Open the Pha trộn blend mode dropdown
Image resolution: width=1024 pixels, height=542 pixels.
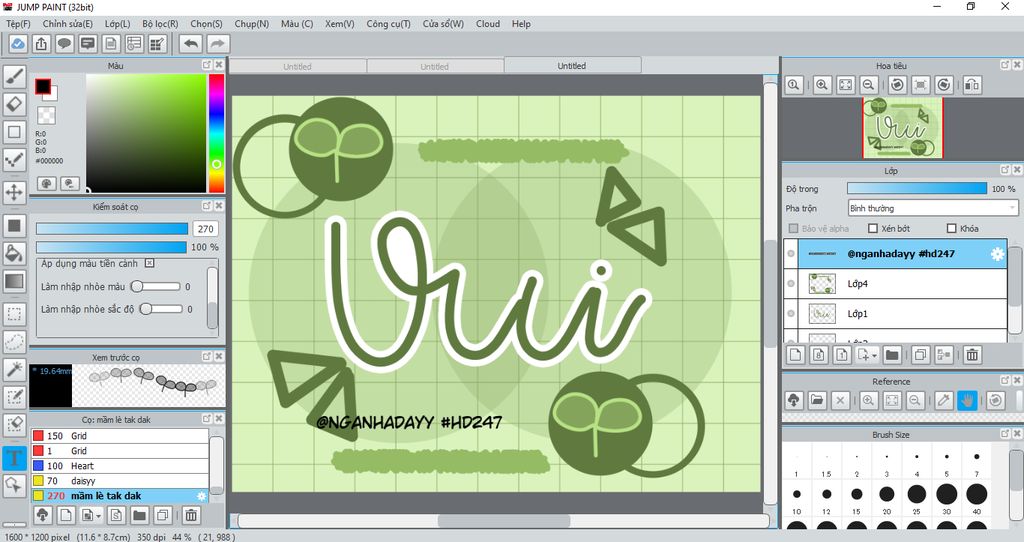[x=933, y=208]
